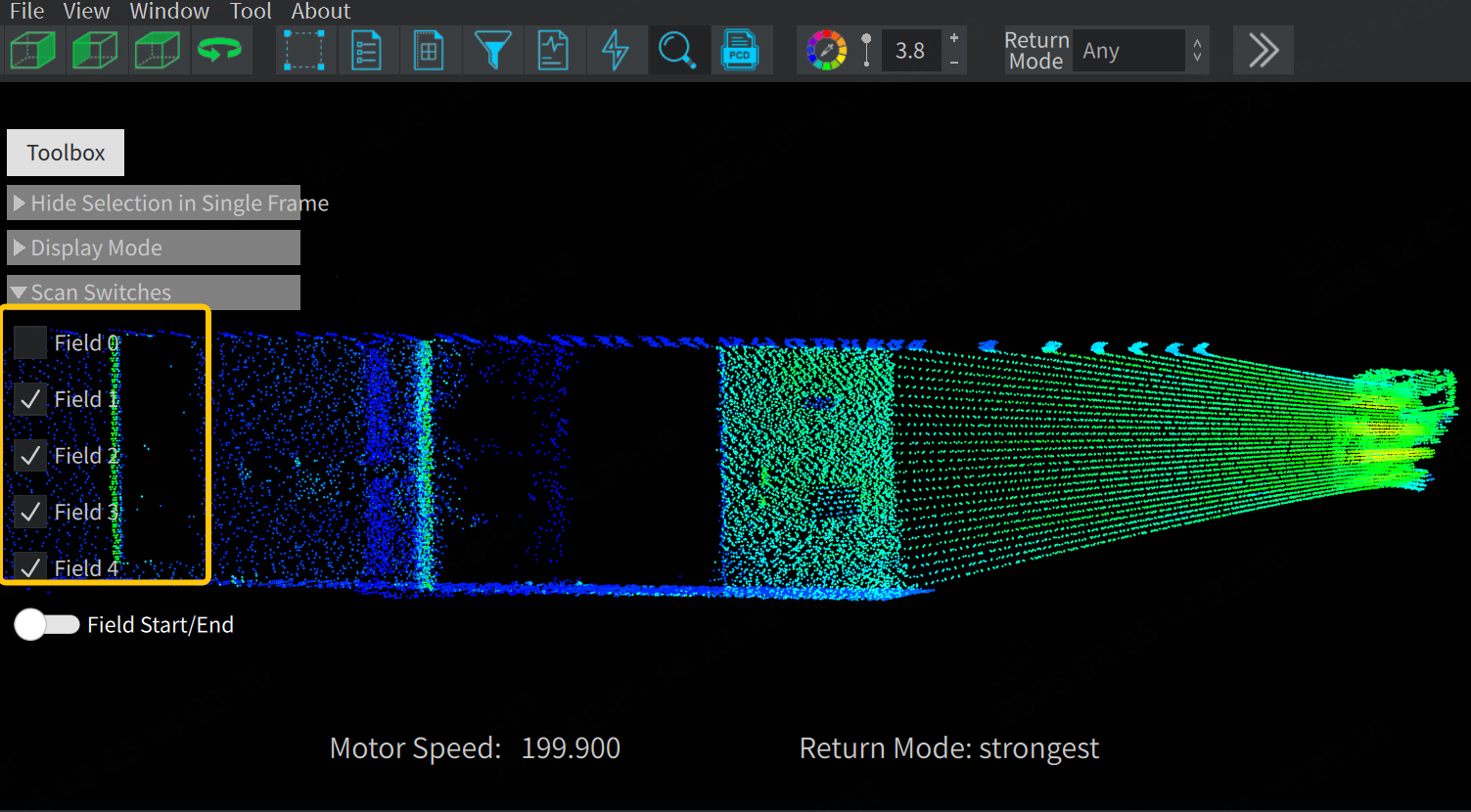Viewport: 1471px width, 812px height.
Task: Expand toolbar with double chevron button
Action: tap(1264, 50)
